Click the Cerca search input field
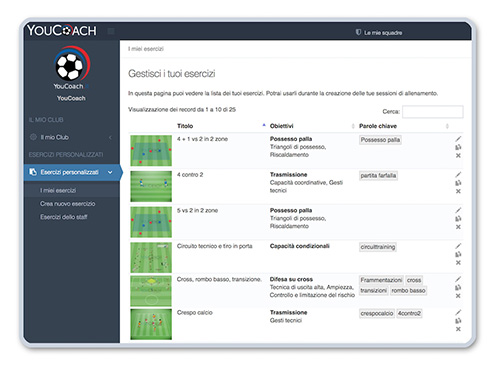This screenshot has height=372, width=500. [x=433, y=112]
